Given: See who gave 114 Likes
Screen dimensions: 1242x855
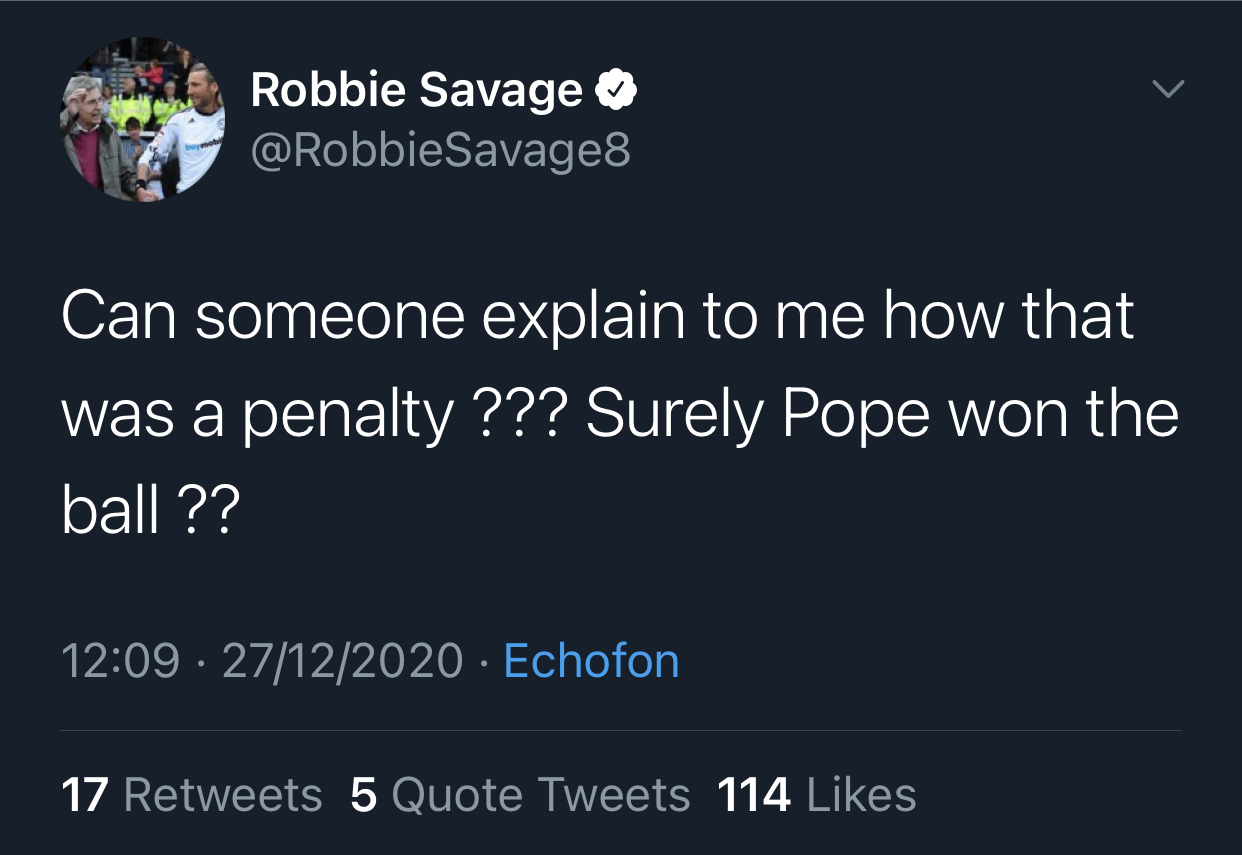Looking at the screenshot, I should click(x=816, y=795).
